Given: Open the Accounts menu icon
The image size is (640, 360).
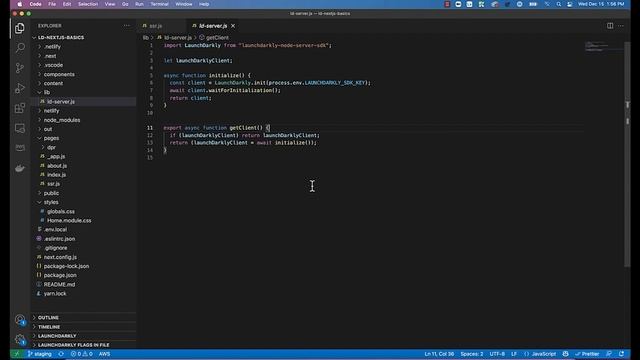Looking at the screenshot, I should click(x=20, y=320).
